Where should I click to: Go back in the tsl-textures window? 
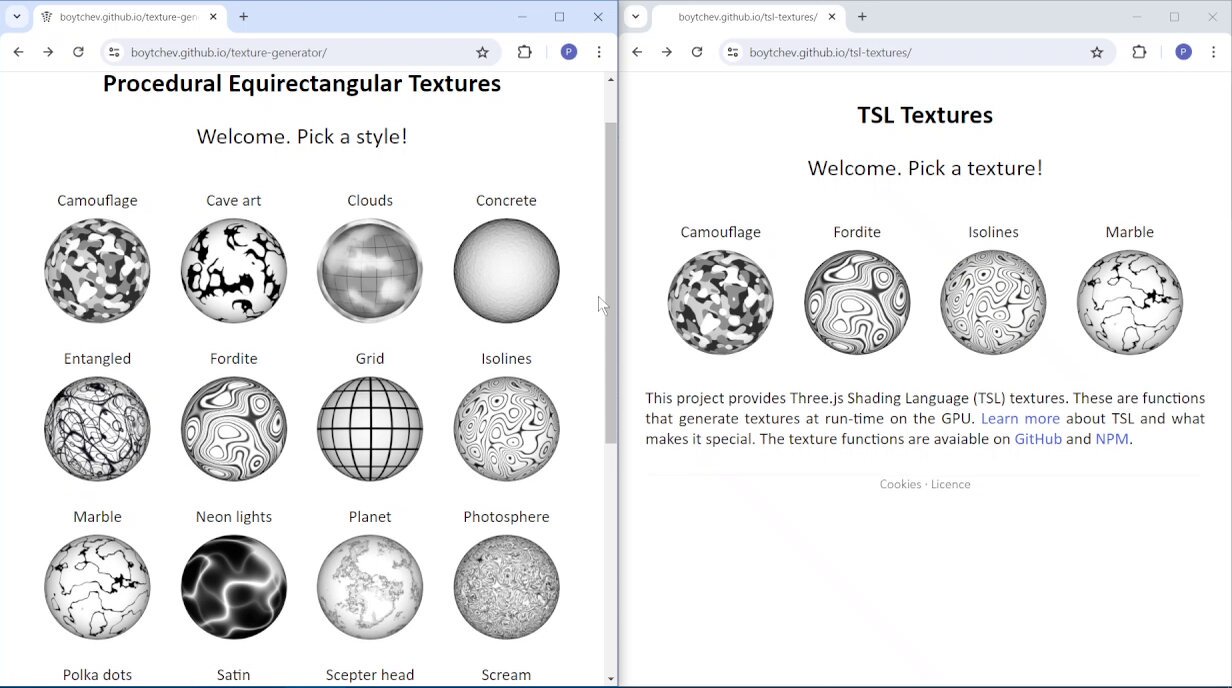637,52
